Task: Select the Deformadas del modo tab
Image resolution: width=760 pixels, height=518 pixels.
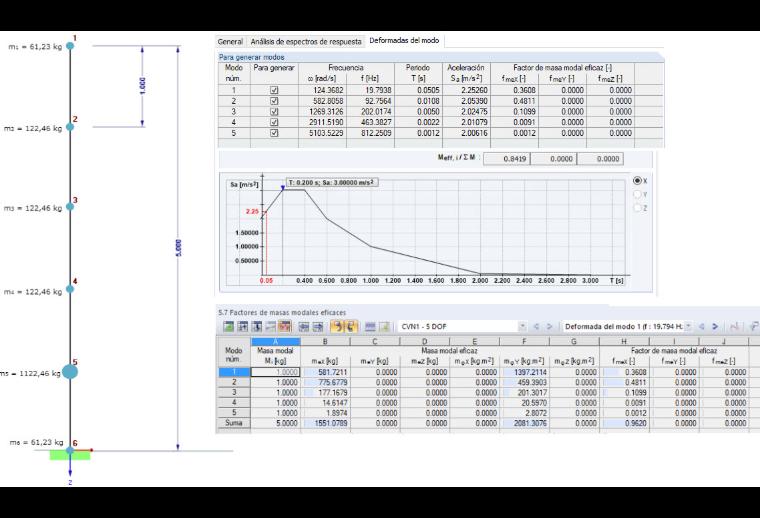Action: pos(404,41)
